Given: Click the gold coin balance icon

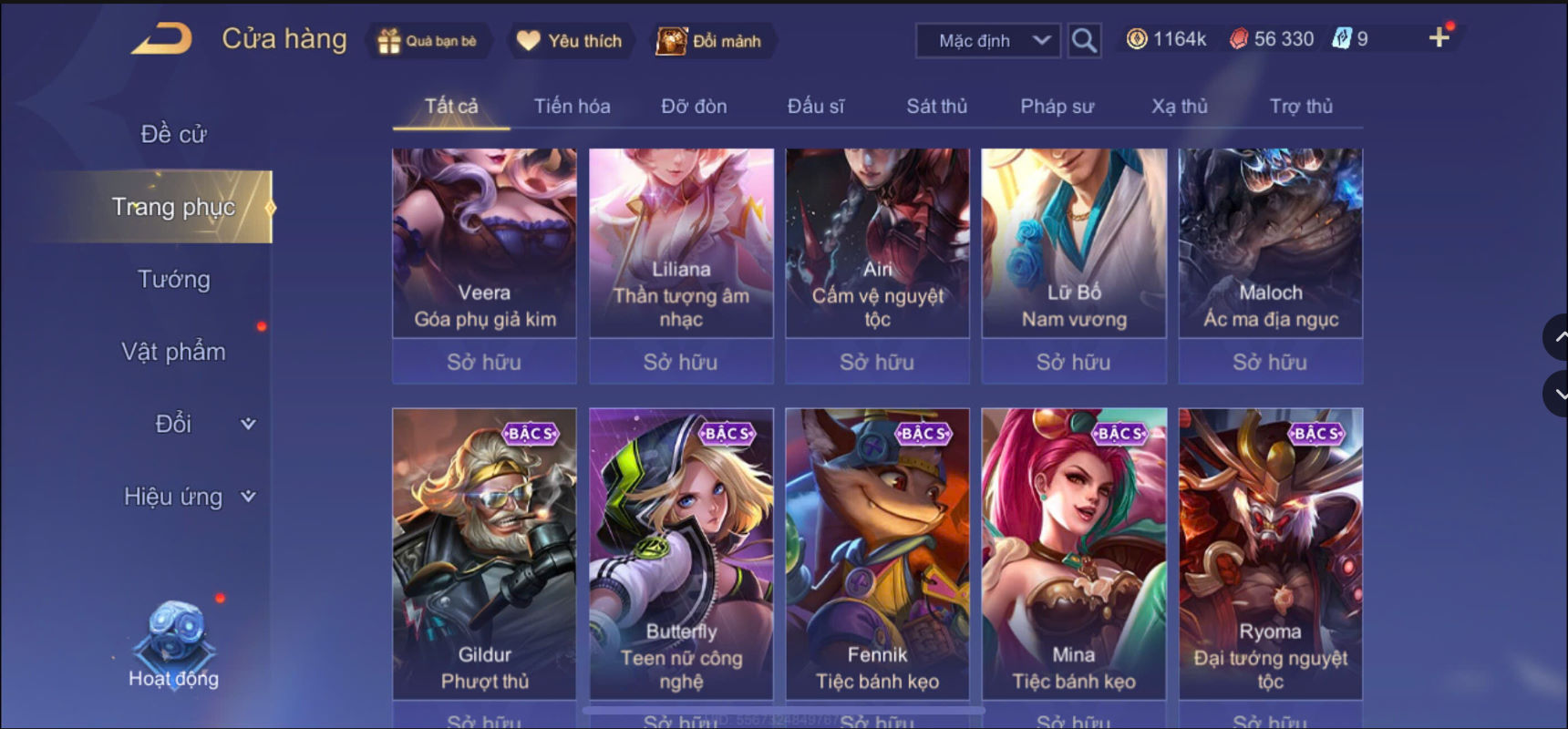Looking at the screenshot, I should pos(1136,39).
